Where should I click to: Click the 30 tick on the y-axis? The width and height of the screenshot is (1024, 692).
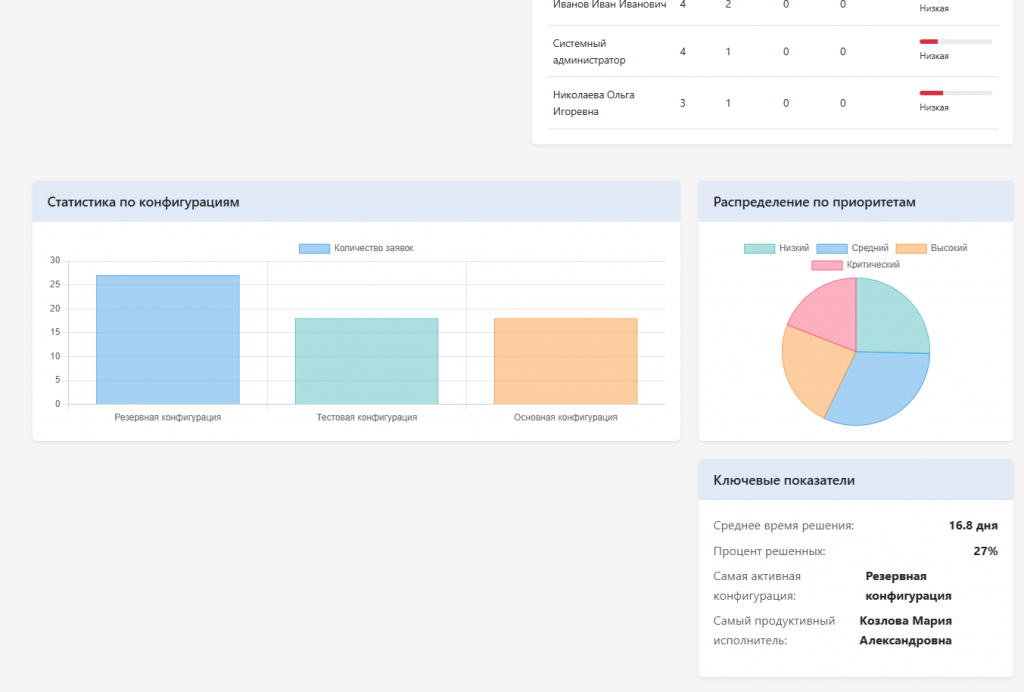tap(55, 260)
